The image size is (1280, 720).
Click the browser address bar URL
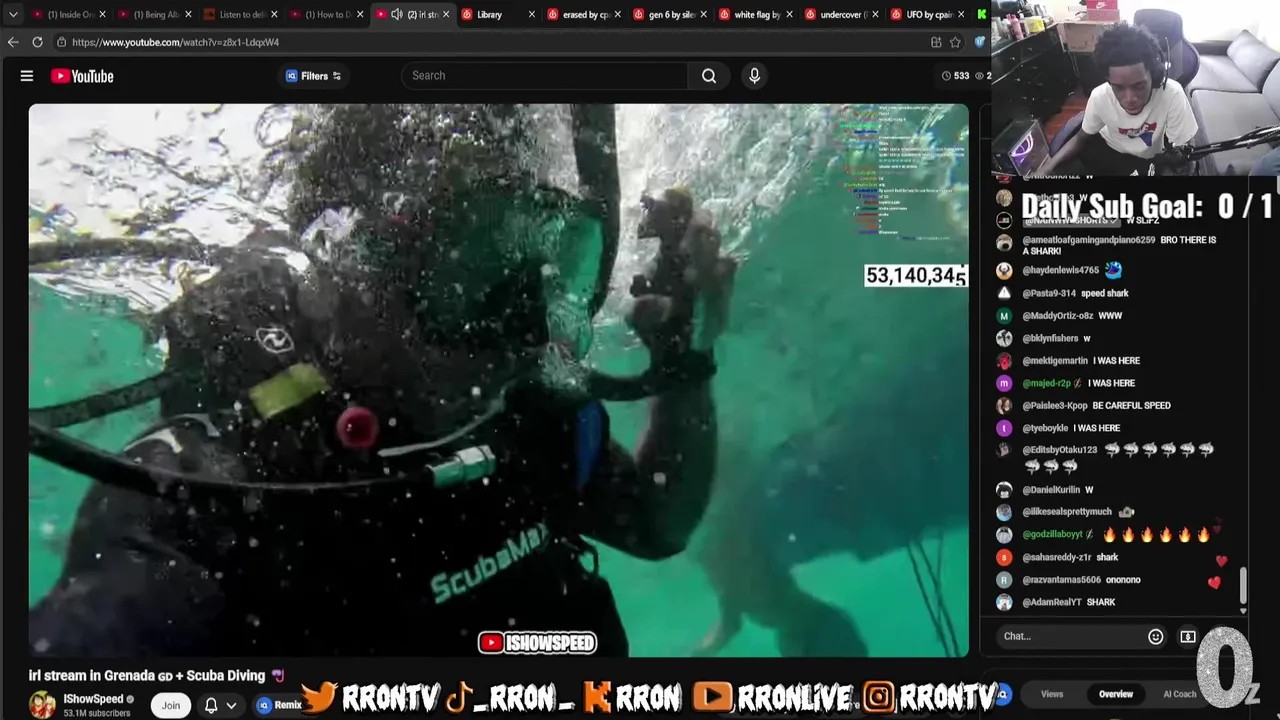[x=175, y=42]
